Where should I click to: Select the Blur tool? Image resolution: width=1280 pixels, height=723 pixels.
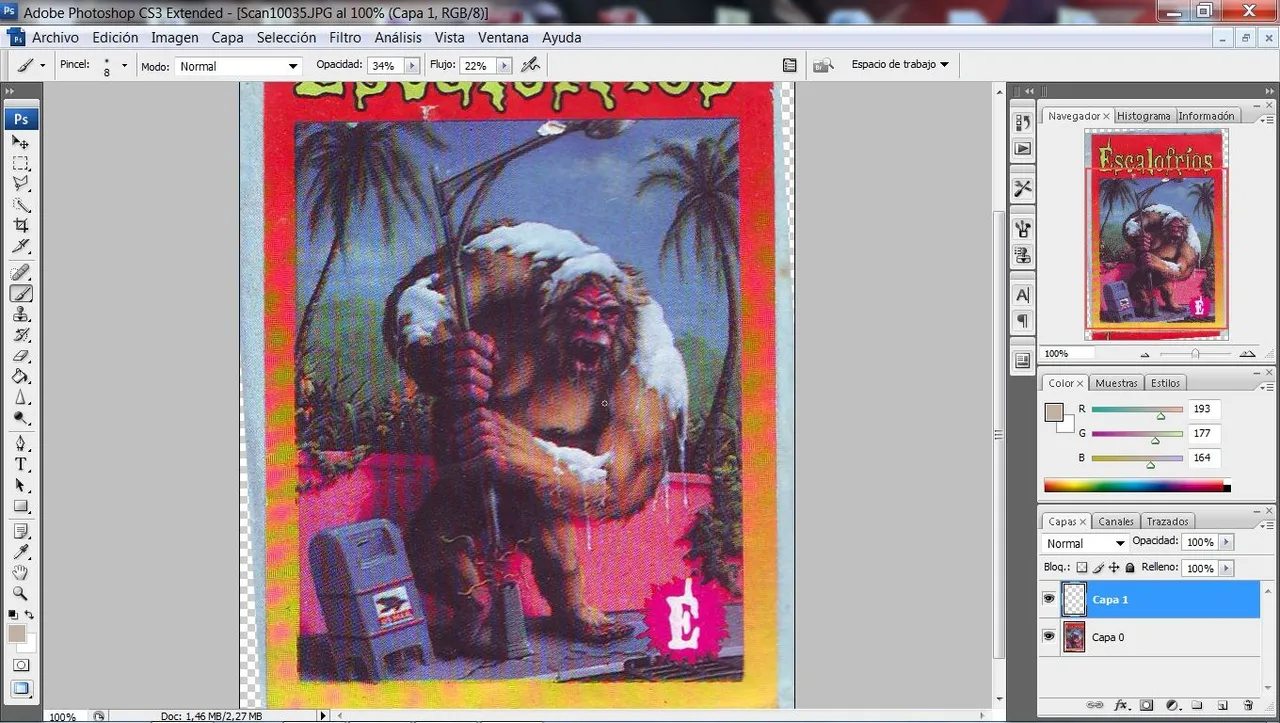click(21, 397)
